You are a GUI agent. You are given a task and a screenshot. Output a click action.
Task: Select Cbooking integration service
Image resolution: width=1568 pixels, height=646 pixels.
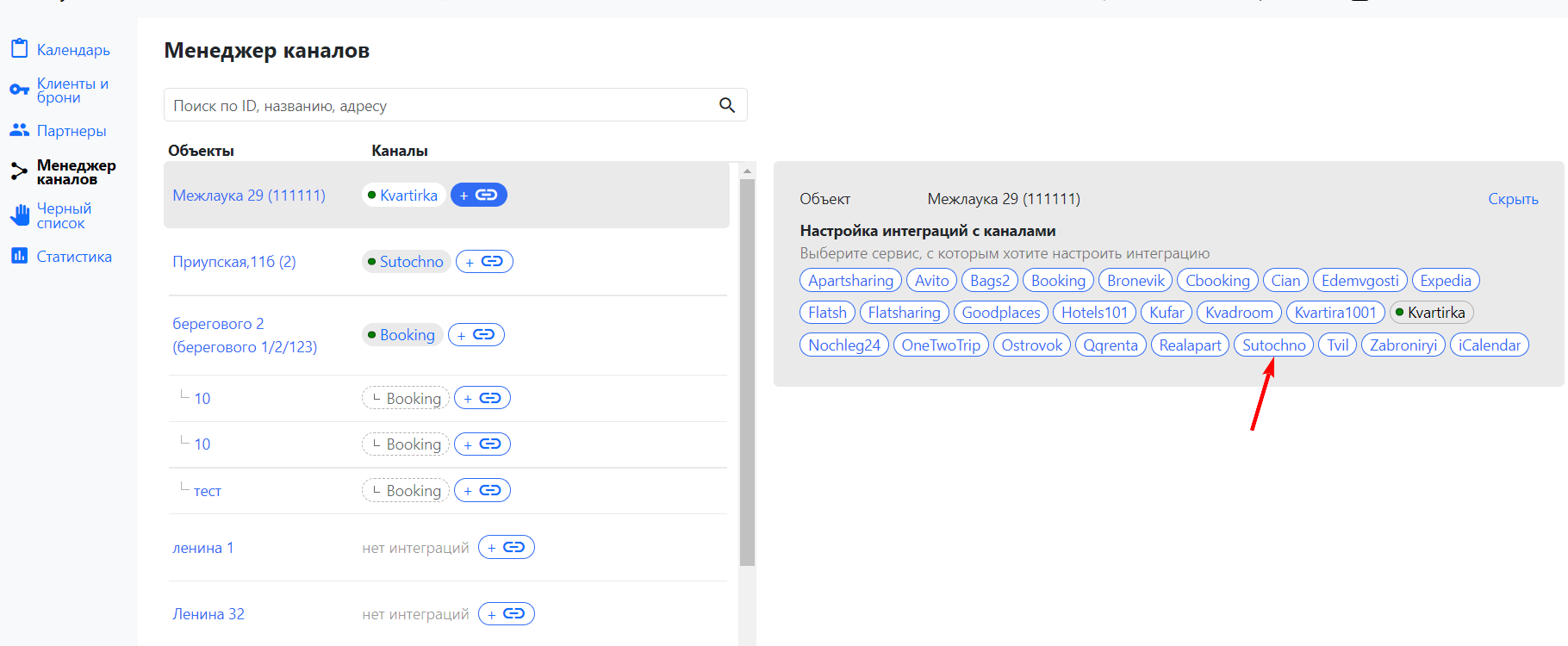1217,280
